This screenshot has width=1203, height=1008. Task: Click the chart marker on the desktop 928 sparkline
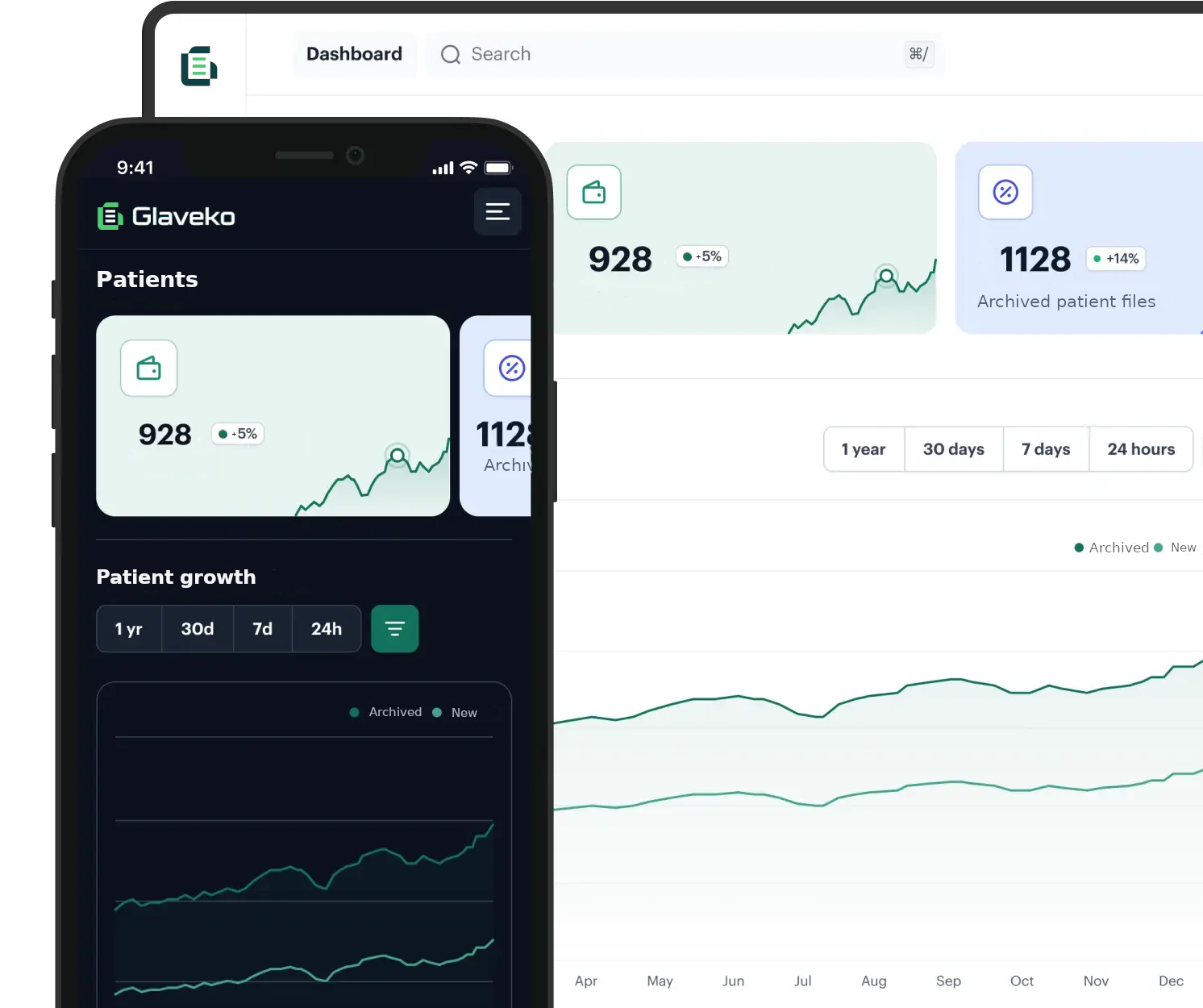886,277
